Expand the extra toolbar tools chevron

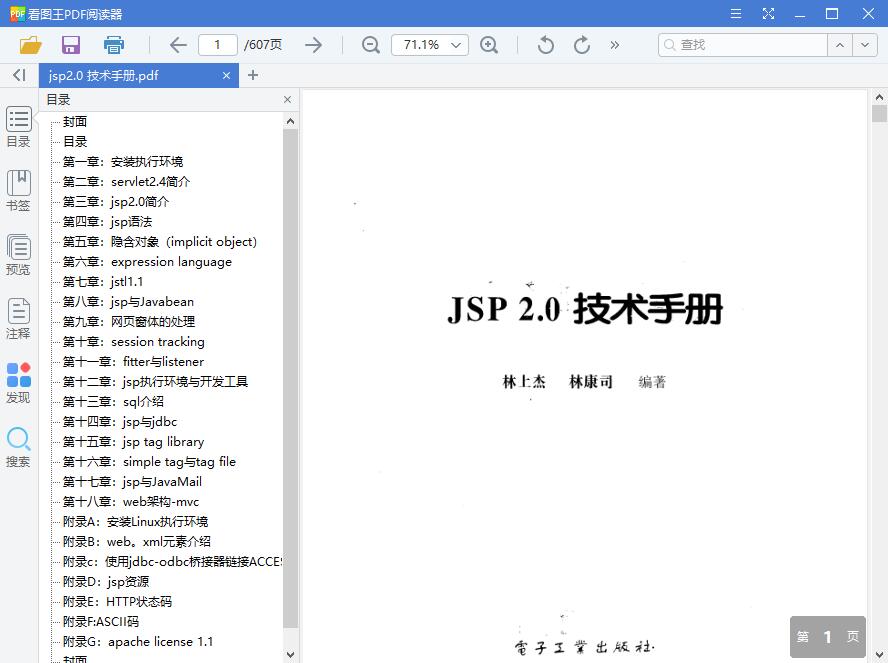(614, 45)
